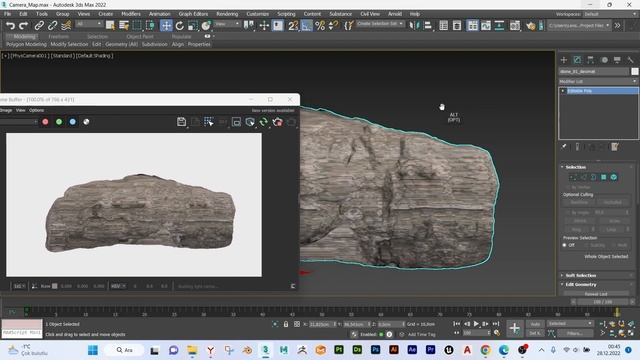640x360 pixels.
Task: Expand the Soft Selection rollout
Action: [x=580, y=276]
